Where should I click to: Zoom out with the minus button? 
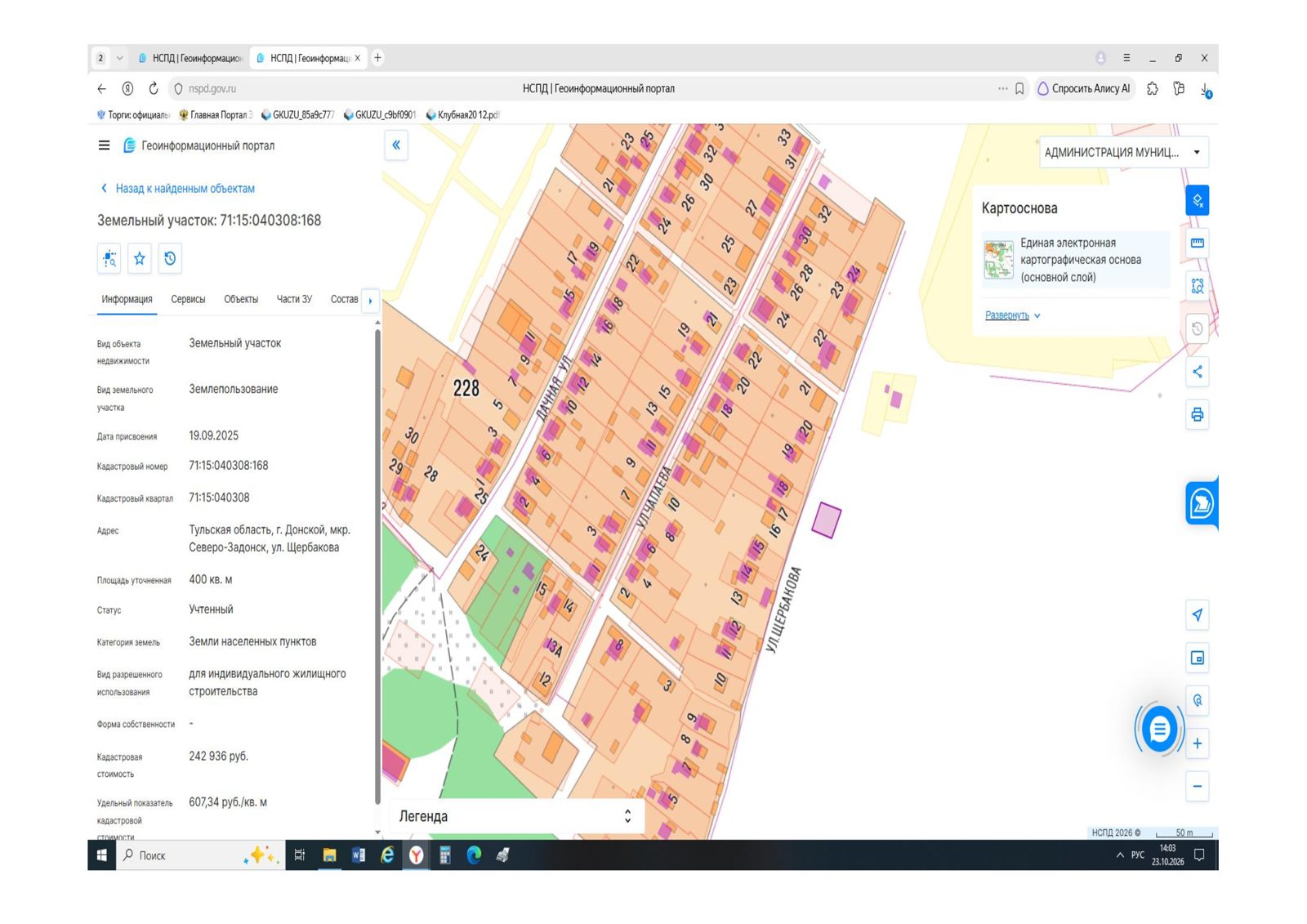1198,786
